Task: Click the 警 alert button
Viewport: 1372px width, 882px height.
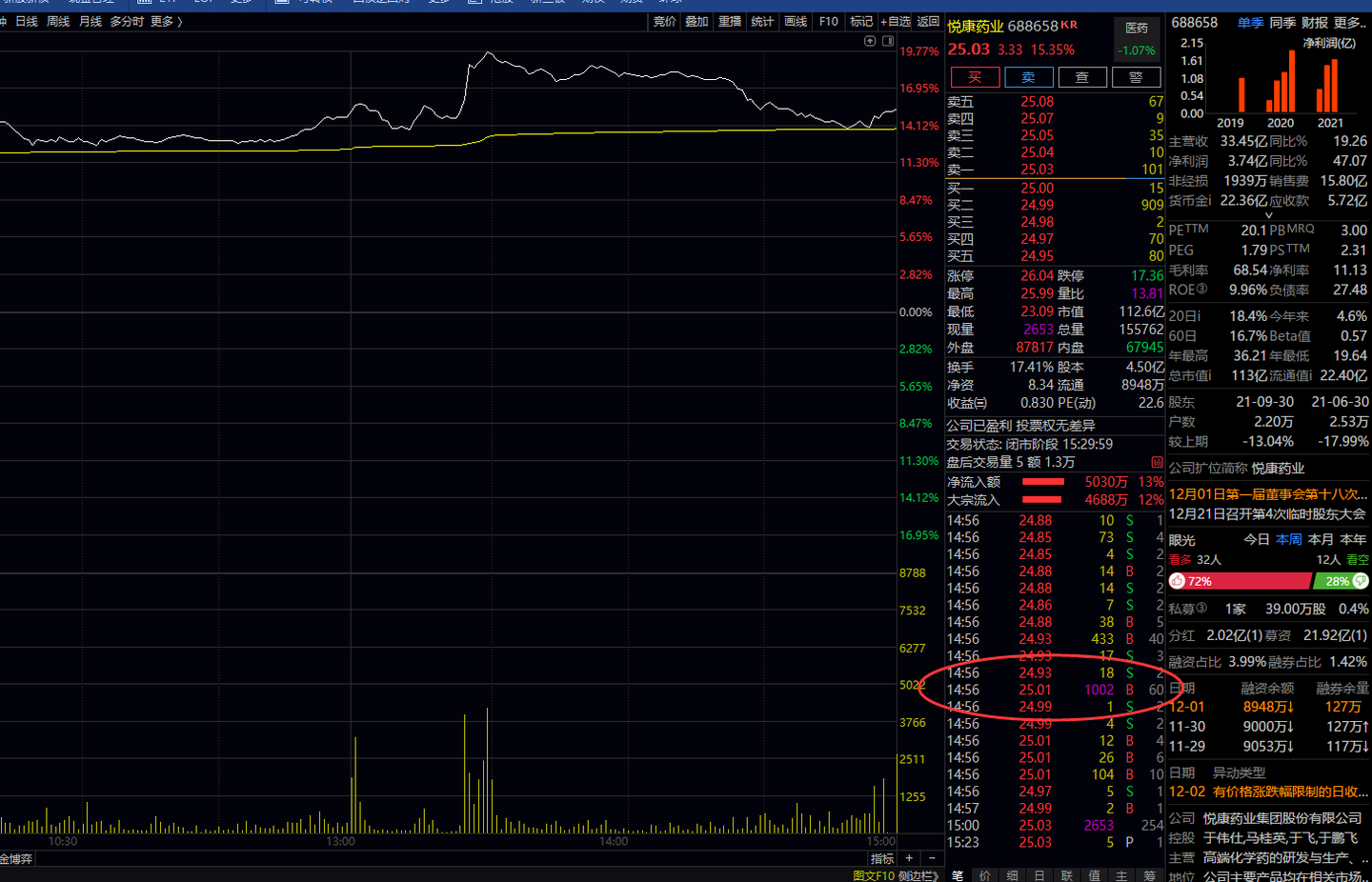Action: tap(1136, 77)
